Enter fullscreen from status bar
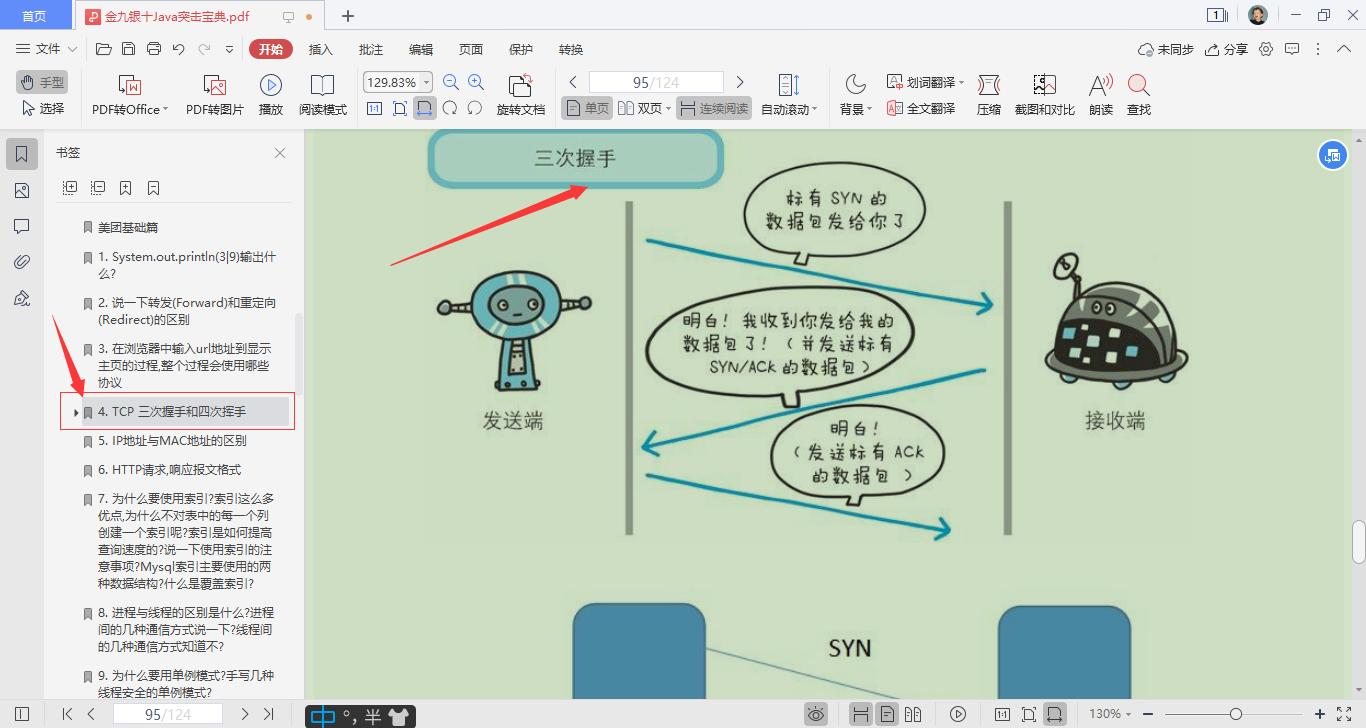The width and height of the screenshot is (1366, 728). coord(1344,714)
